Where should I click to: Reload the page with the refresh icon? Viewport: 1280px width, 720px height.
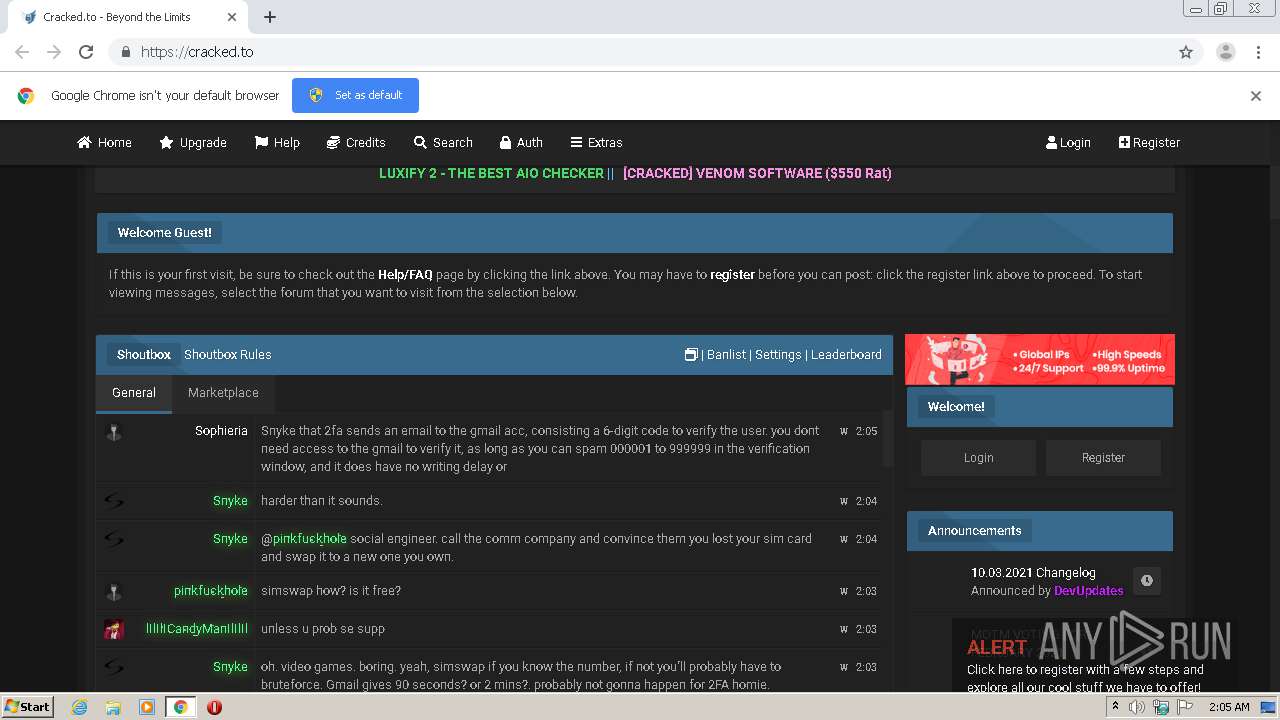[86, 52]
